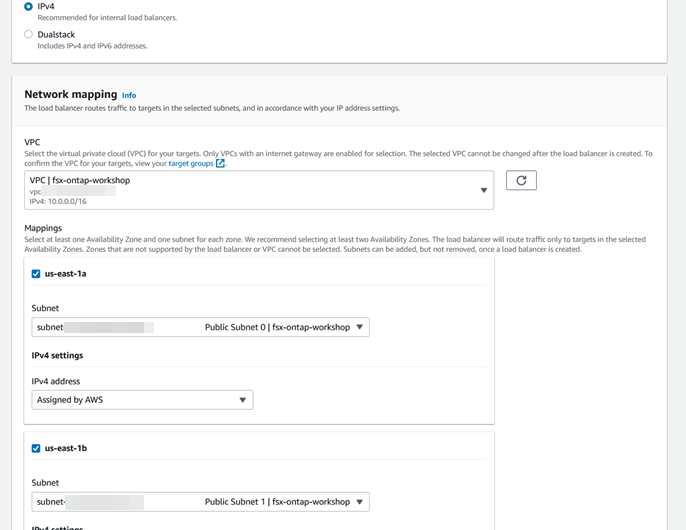Screen dimensions: 686x530
Task: Click the IPv4 option label text
Action: (46, 6)
